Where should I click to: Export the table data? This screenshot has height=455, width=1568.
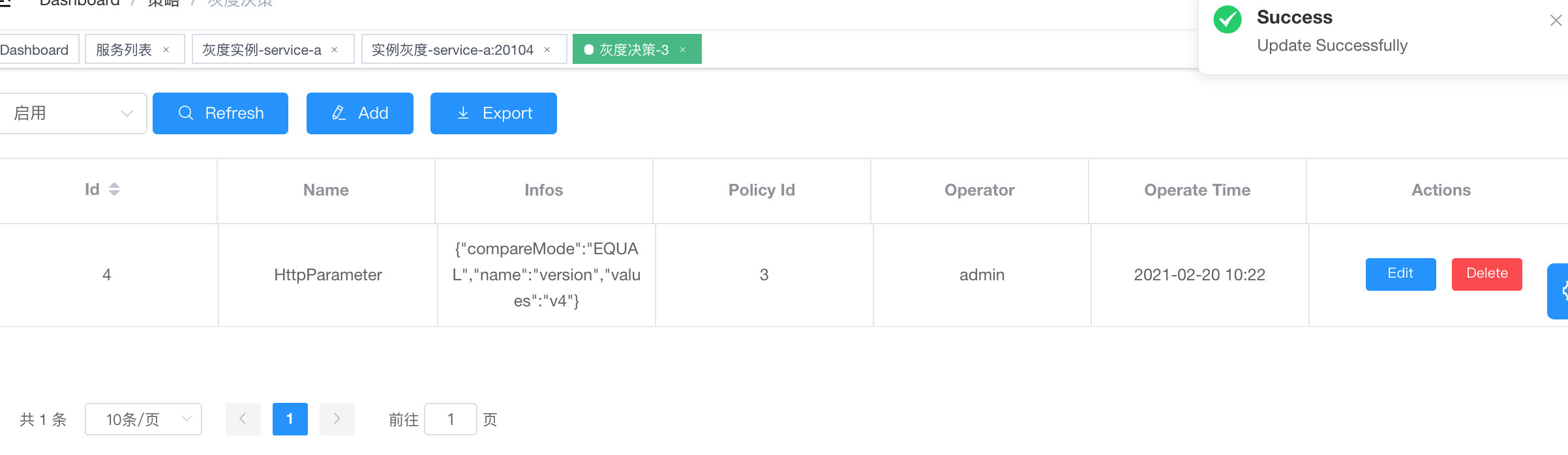493,113
